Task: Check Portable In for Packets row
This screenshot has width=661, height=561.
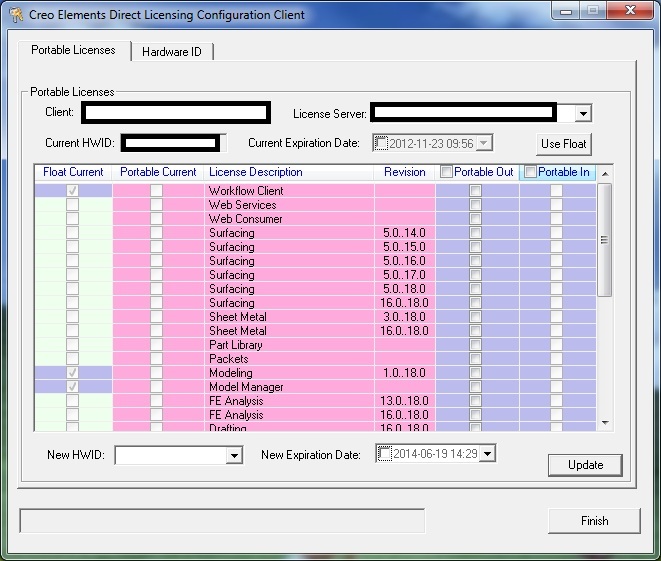Action: pyautogui.click(x=556, y=359)
